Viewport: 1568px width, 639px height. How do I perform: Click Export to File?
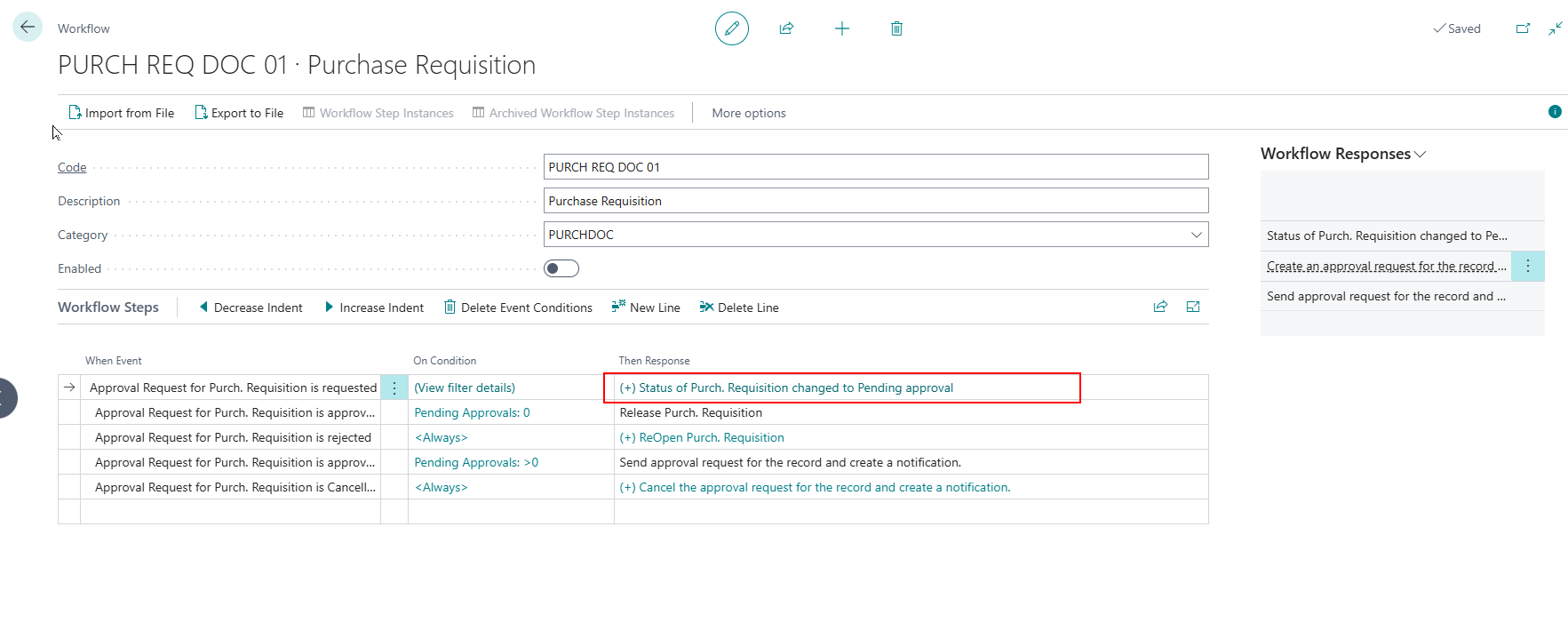point(239,113)
